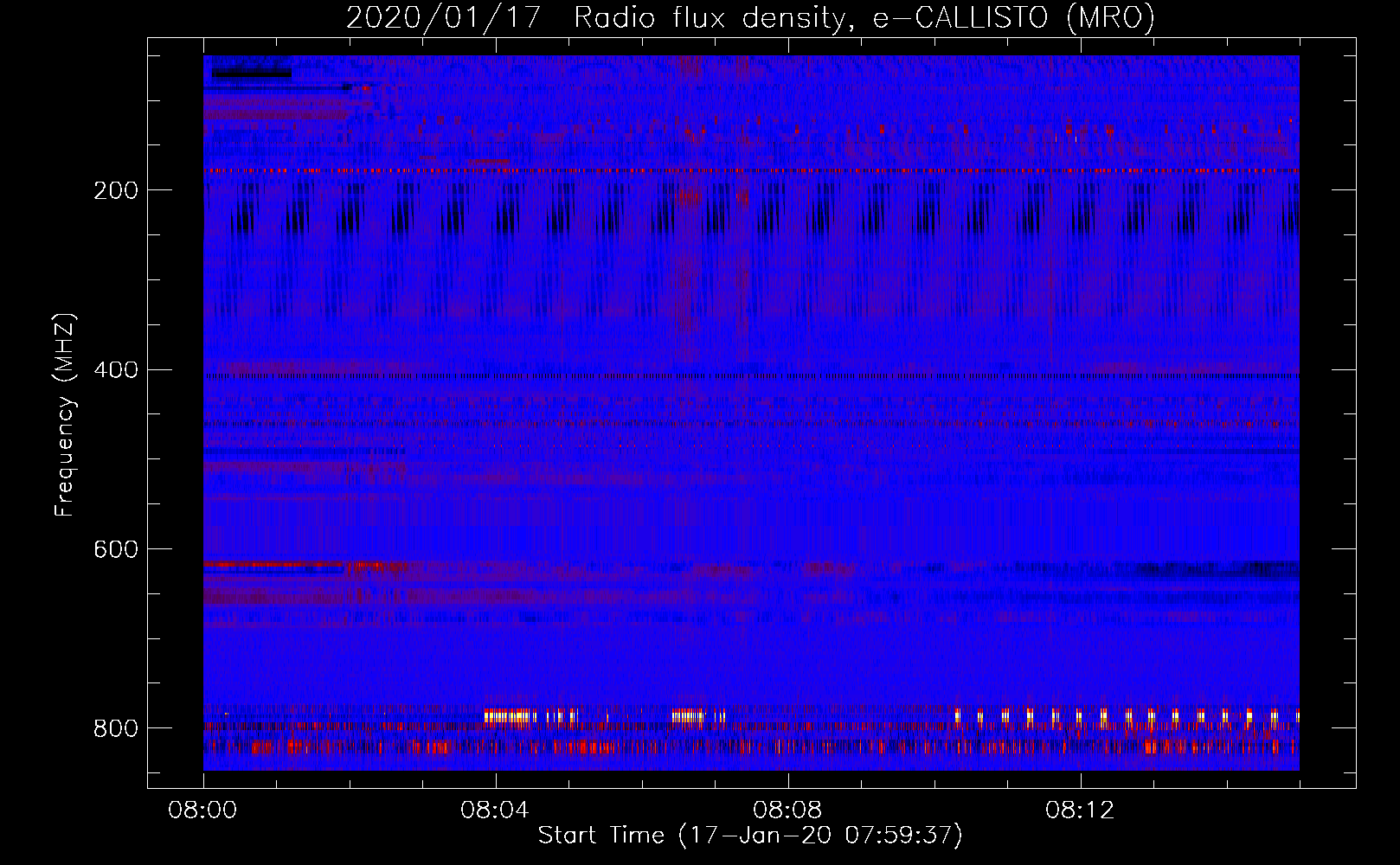
Task: Click the 'Start Time (17-Jan-20 07:59:37)' label
Action: point(750,836)
